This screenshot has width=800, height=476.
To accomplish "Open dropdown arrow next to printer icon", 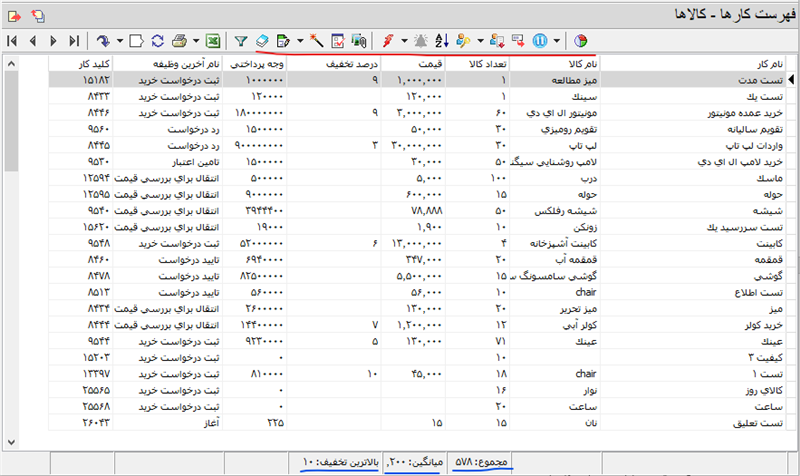I will tap(195, 41).
